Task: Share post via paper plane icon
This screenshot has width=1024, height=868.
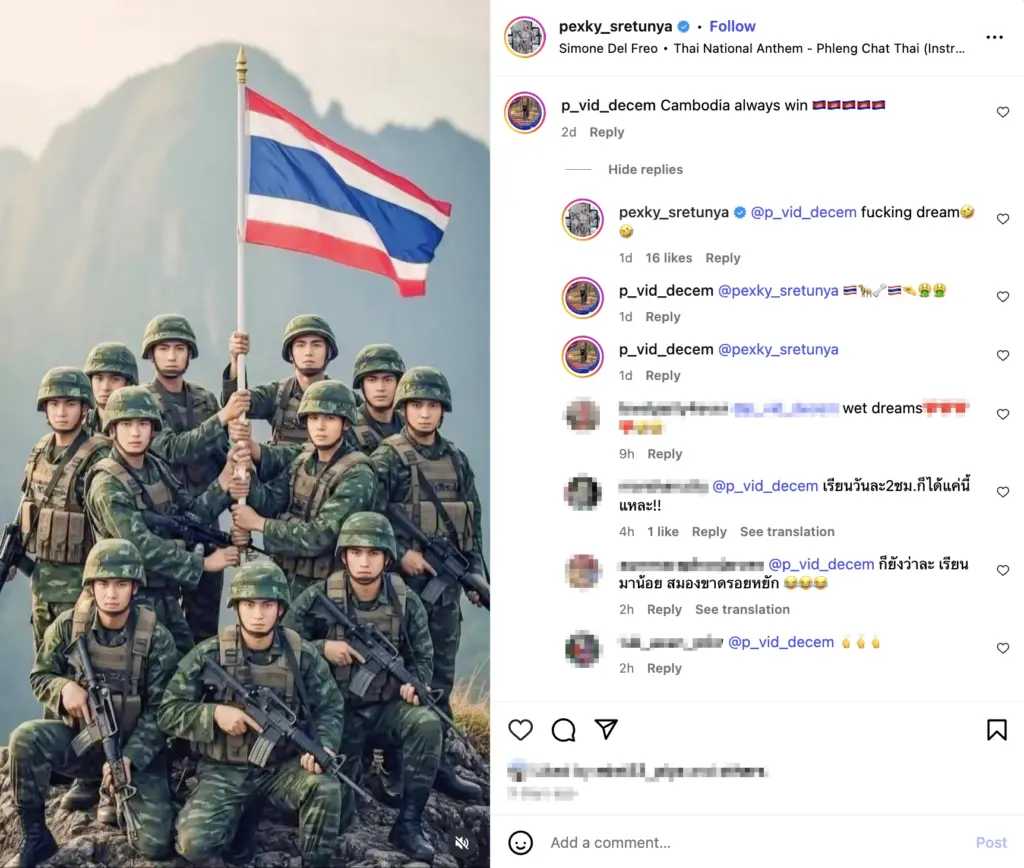Action: [x=606, y=729]
